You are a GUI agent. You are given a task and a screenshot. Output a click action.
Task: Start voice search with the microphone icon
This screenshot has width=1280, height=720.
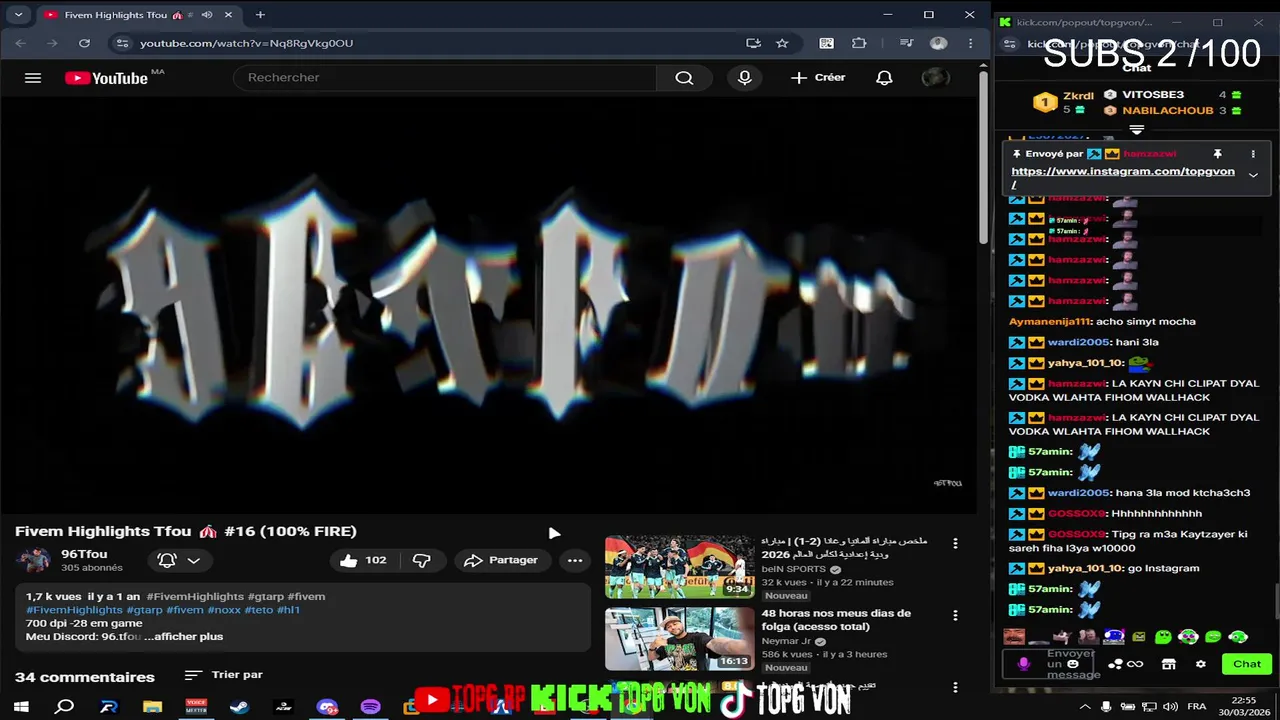pyautogui.click(x=744, y=78)
